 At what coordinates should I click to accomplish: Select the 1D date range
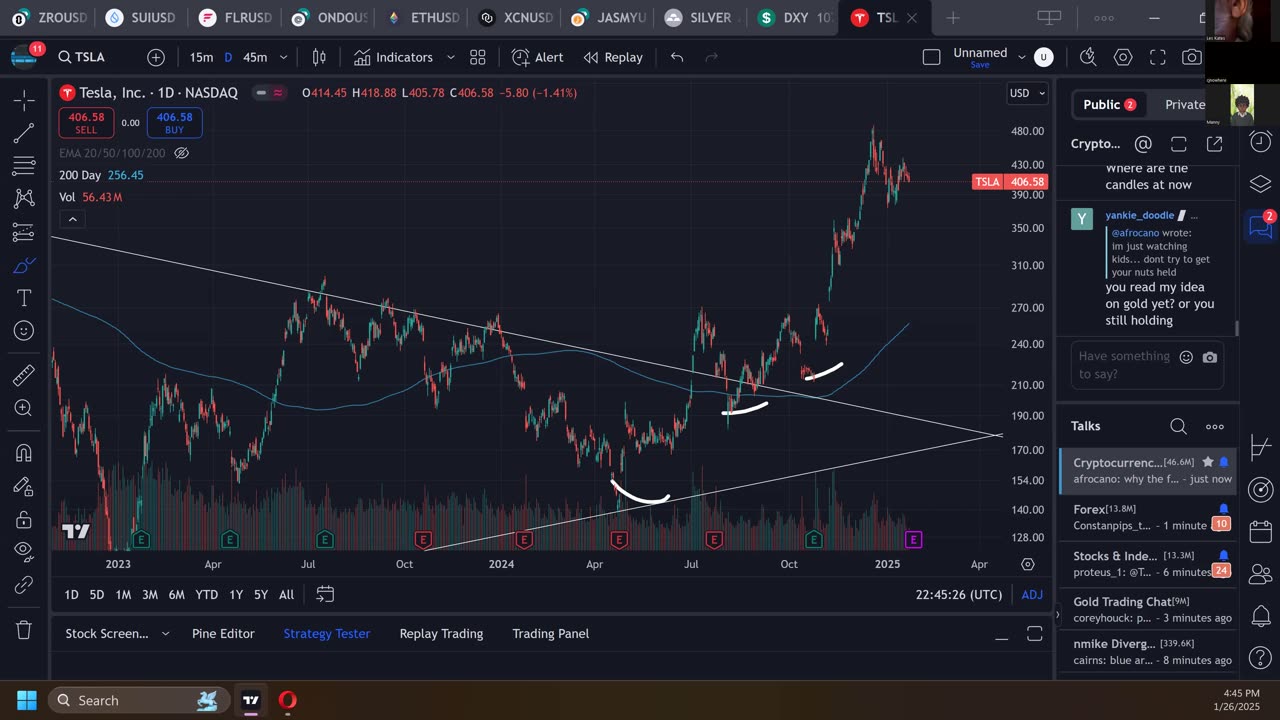pos(71,594)
